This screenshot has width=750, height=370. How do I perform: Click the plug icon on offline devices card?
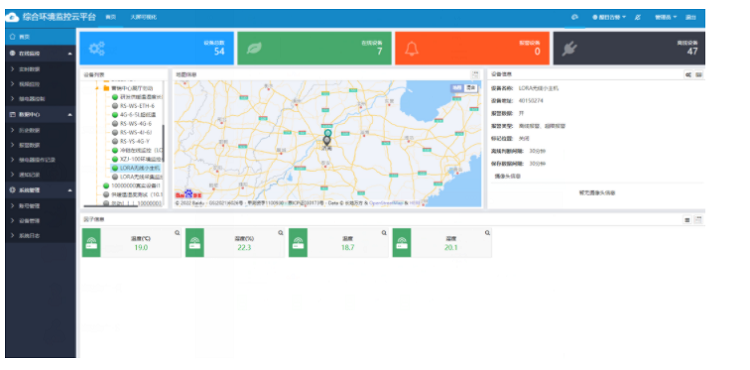pyautogui.click(x=569, y=48)
